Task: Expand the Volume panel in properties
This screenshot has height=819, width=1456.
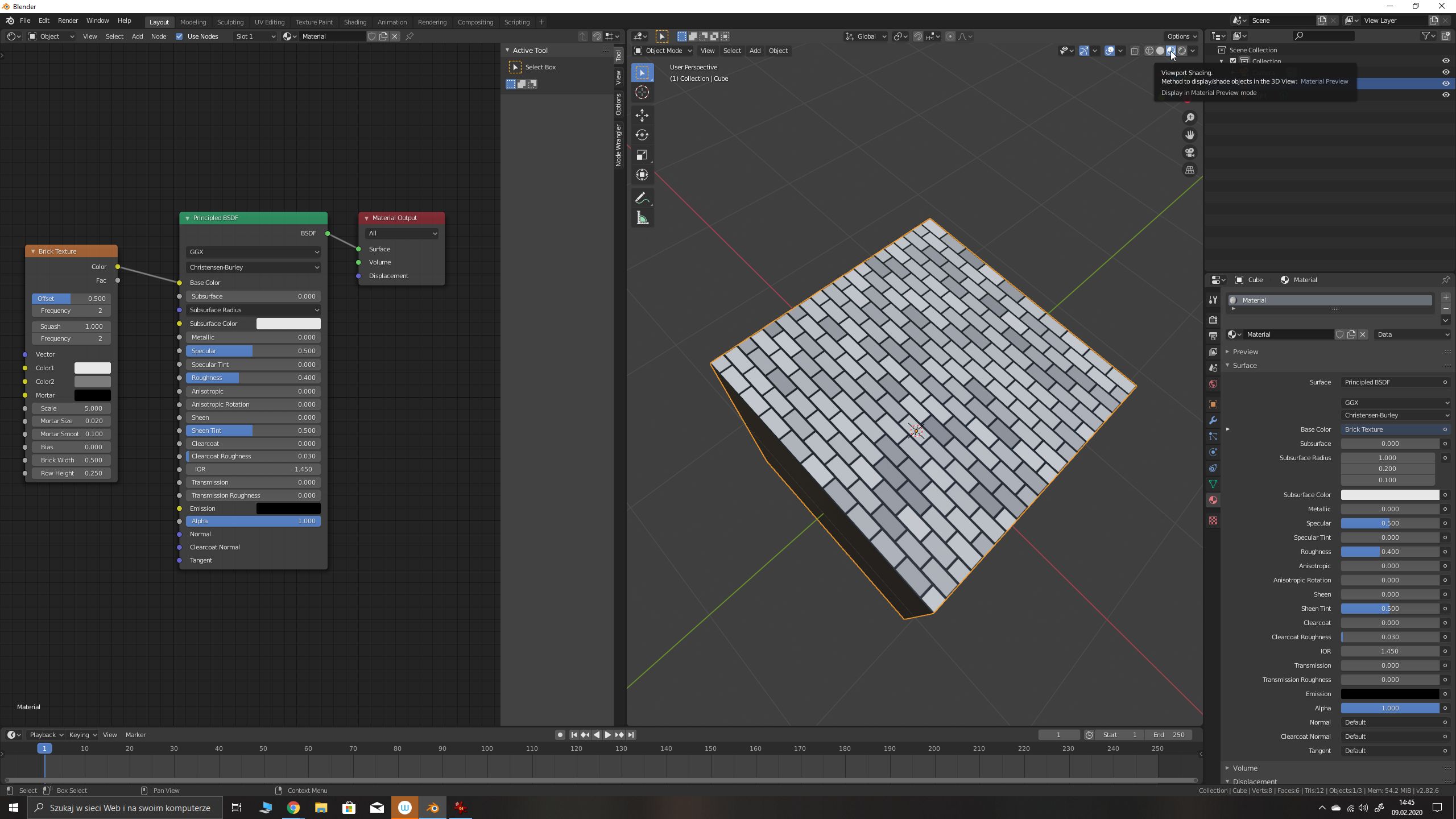Action: (1245, 768)
